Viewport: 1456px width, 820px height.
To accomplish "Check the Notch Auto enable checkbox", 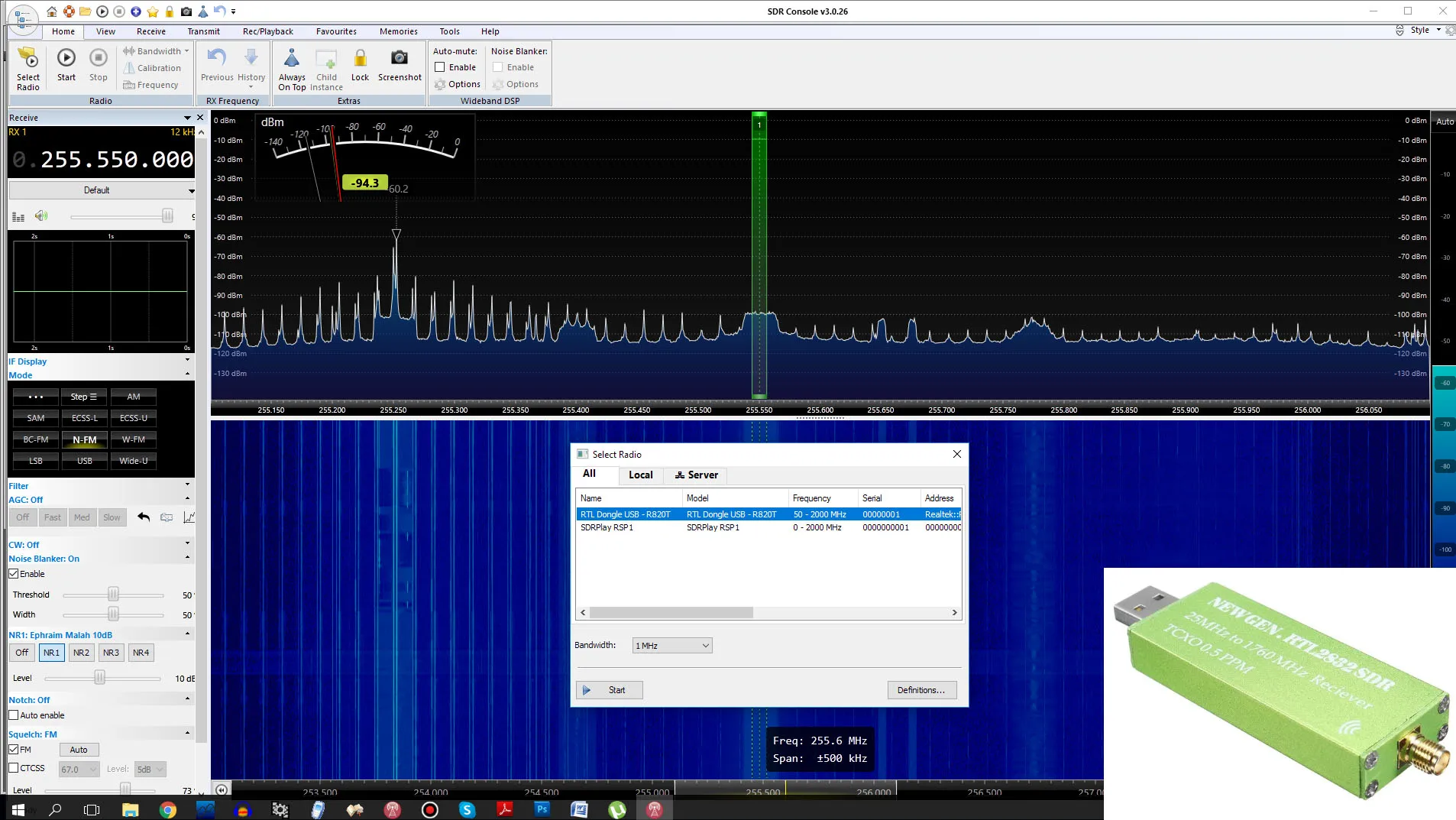I will 14,715.
